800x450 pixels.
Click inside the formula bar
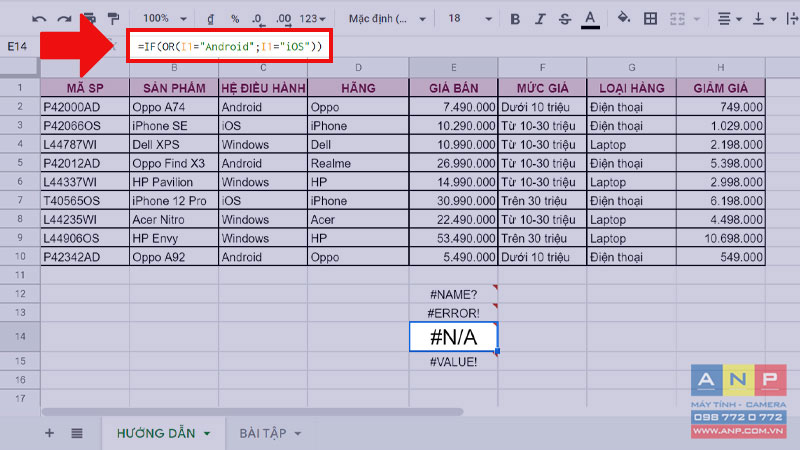point(230,46)
